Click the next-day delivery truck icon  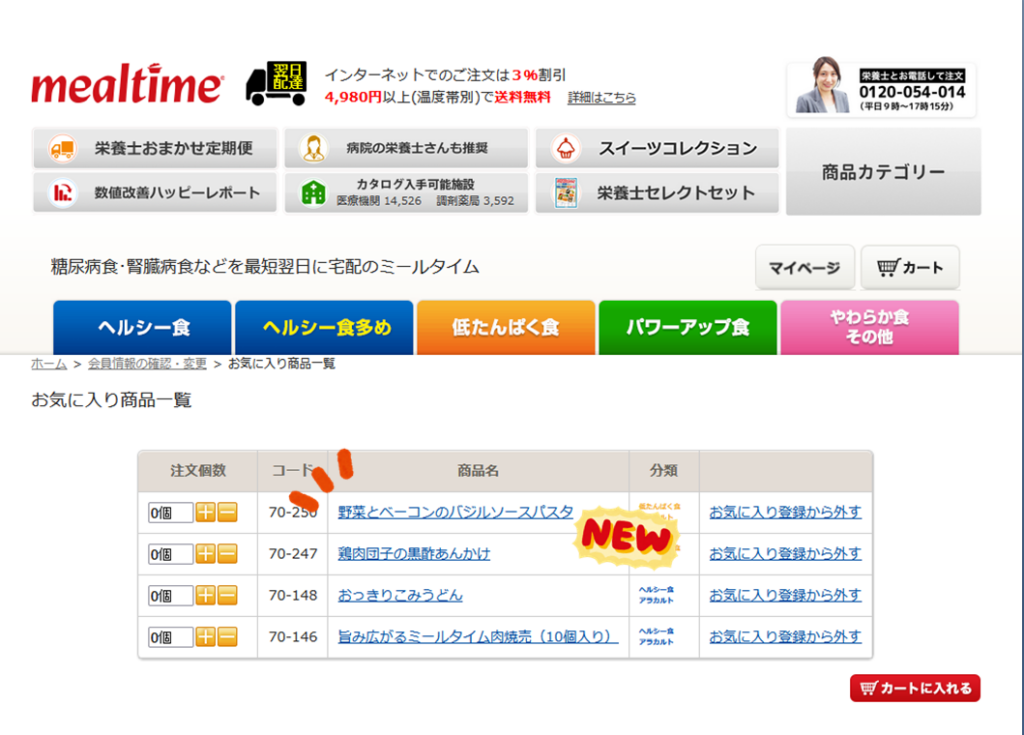275,85
